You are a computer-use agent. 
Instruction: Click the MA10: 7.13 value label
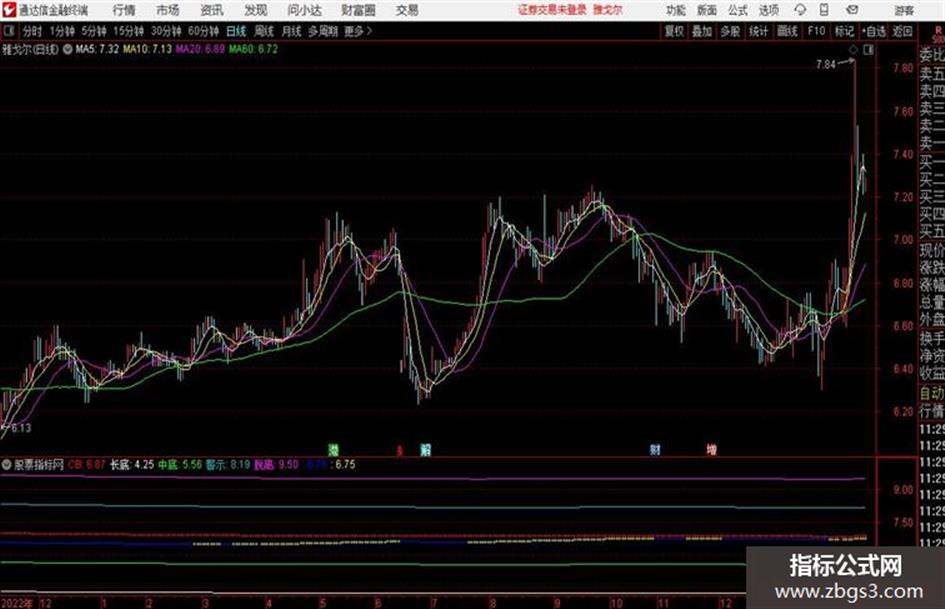tap(147, 49)
